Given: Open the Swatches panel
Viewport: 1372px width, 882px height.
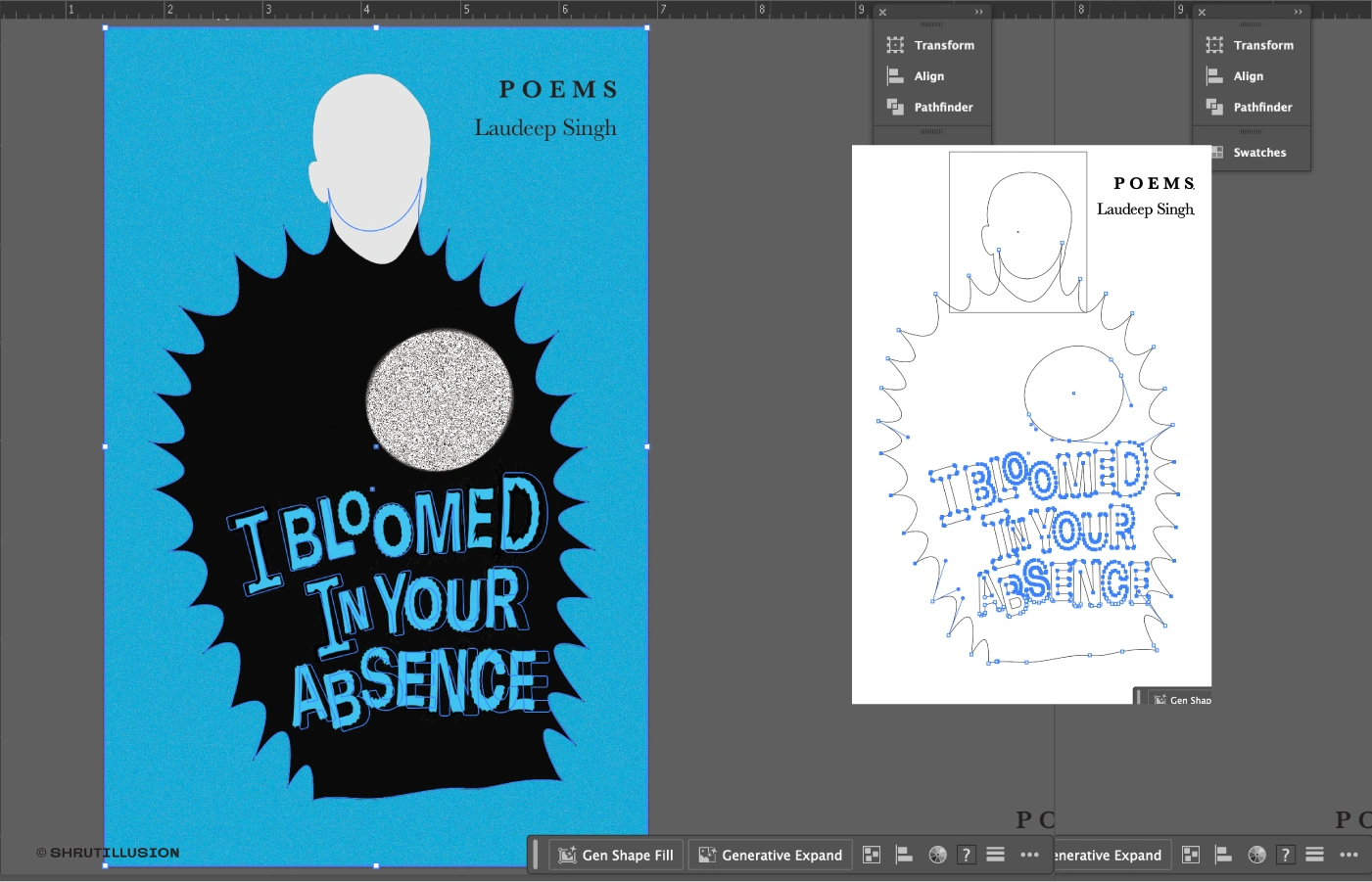Looking at the screenshot, I should point(1251,153).
